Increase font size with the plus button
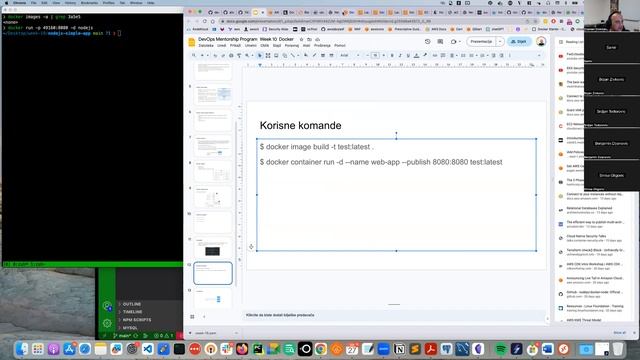 coord(383,55)
